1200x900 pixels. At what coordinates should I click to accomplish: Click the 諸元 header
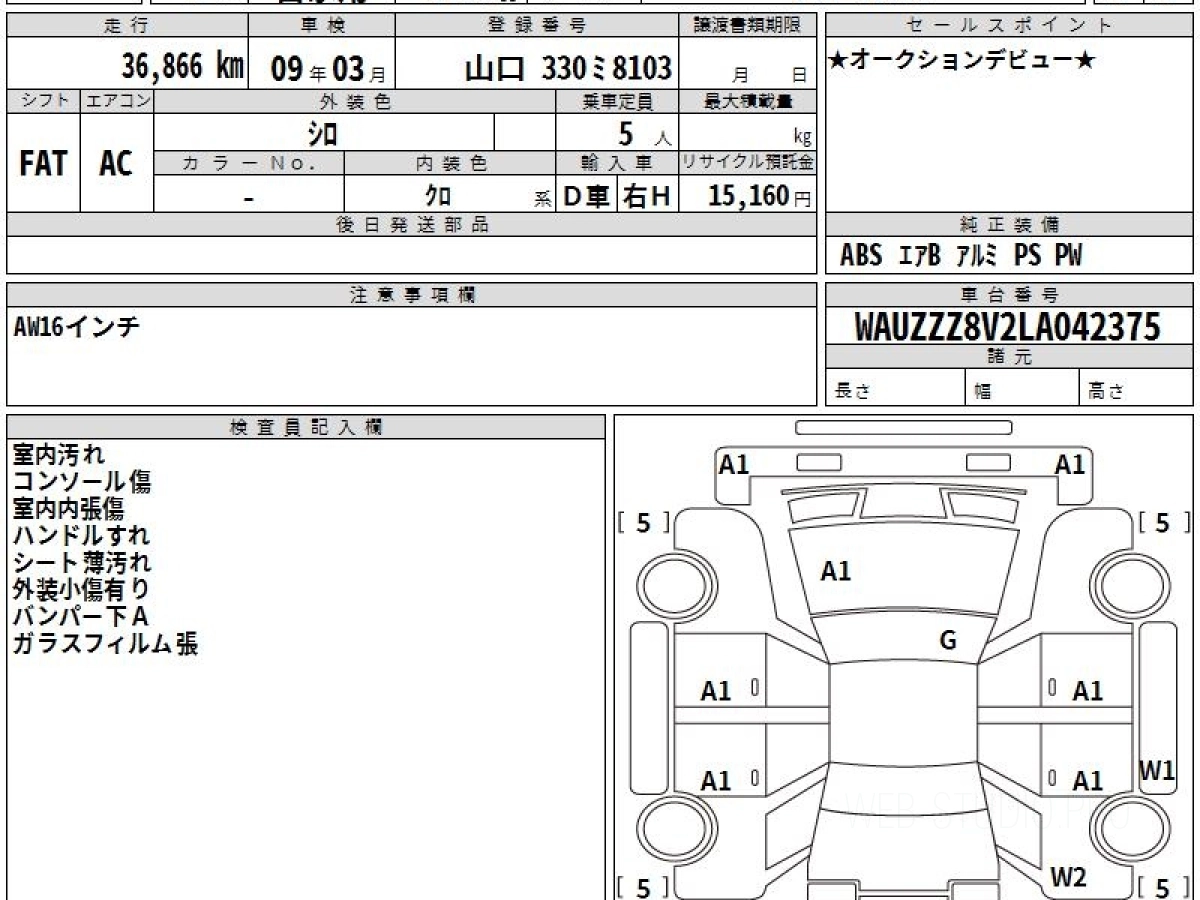coord(1009,357)
